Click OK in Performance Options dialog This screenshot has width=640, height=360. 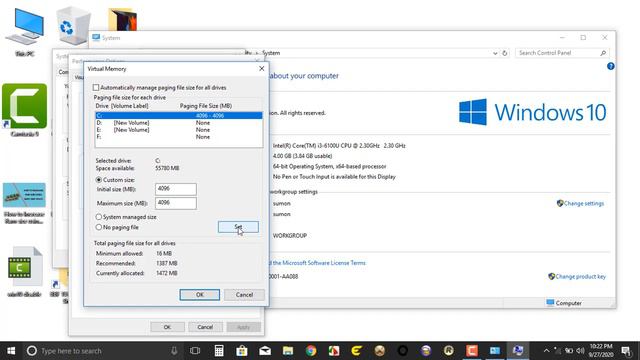coord(167,327)
